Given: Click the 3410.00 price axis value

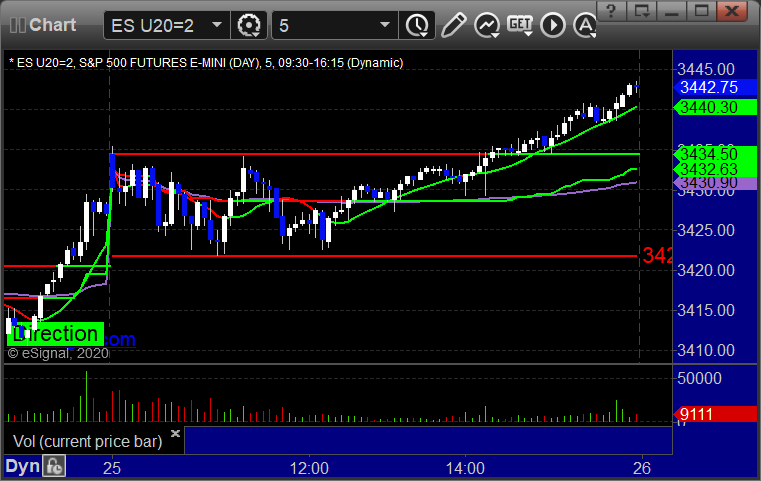Looking at the screenshot, I should click(x=706, y=350).
